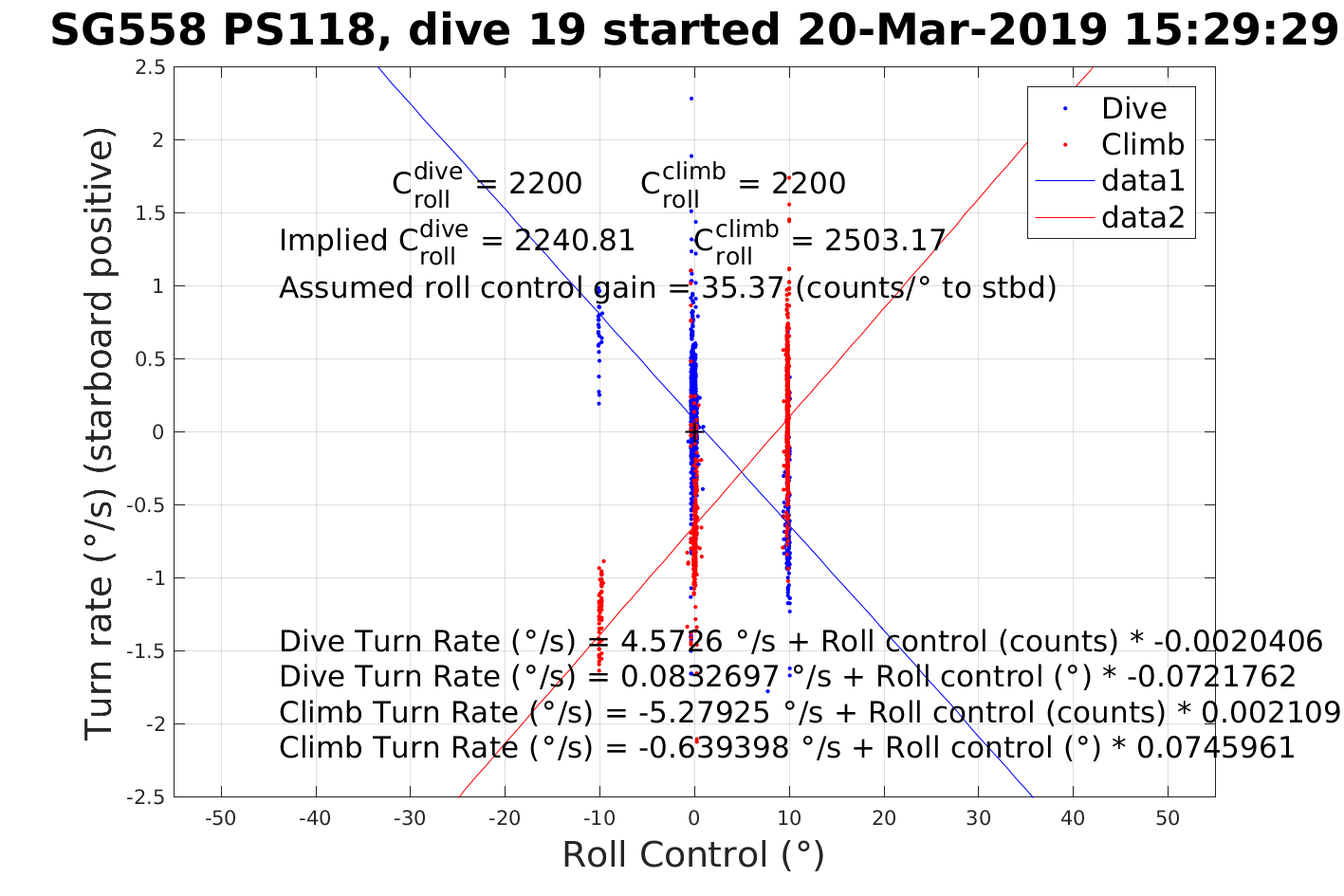Screen dimensions: 1344x896
Task: Click the x-axis tick label '30'
Action: coord(978,818)
